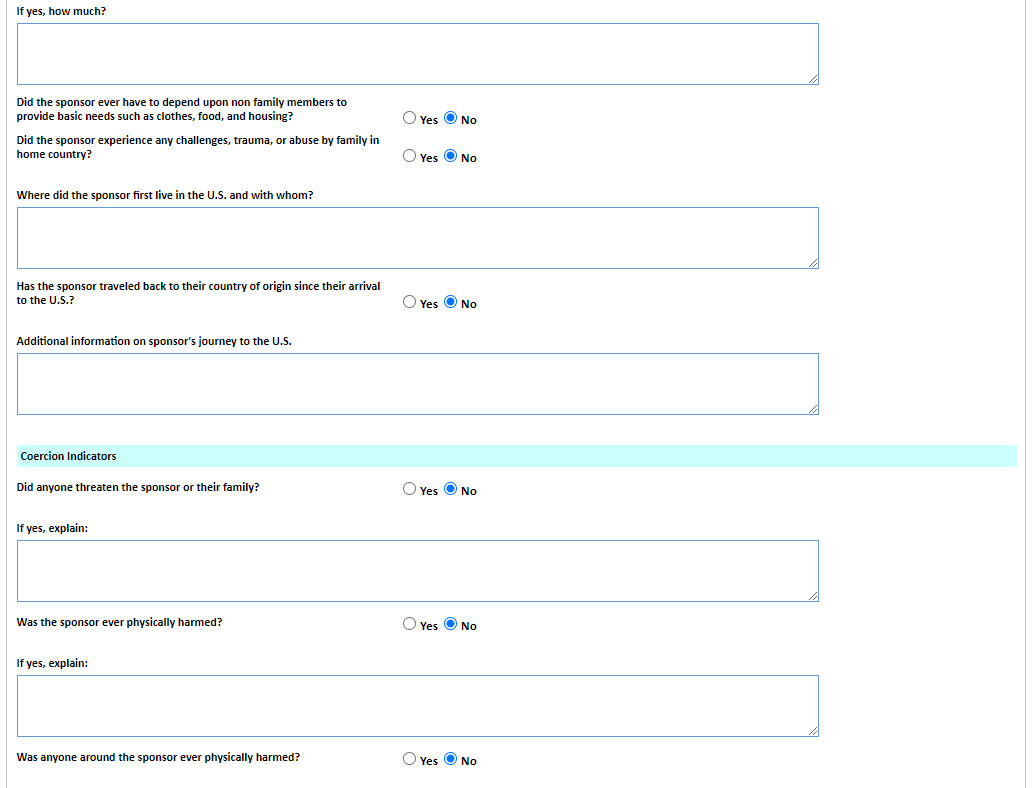The image size is (1034, 788).
Task: Focus the where sponsor first lived text area
Action: tap(417, 238)
